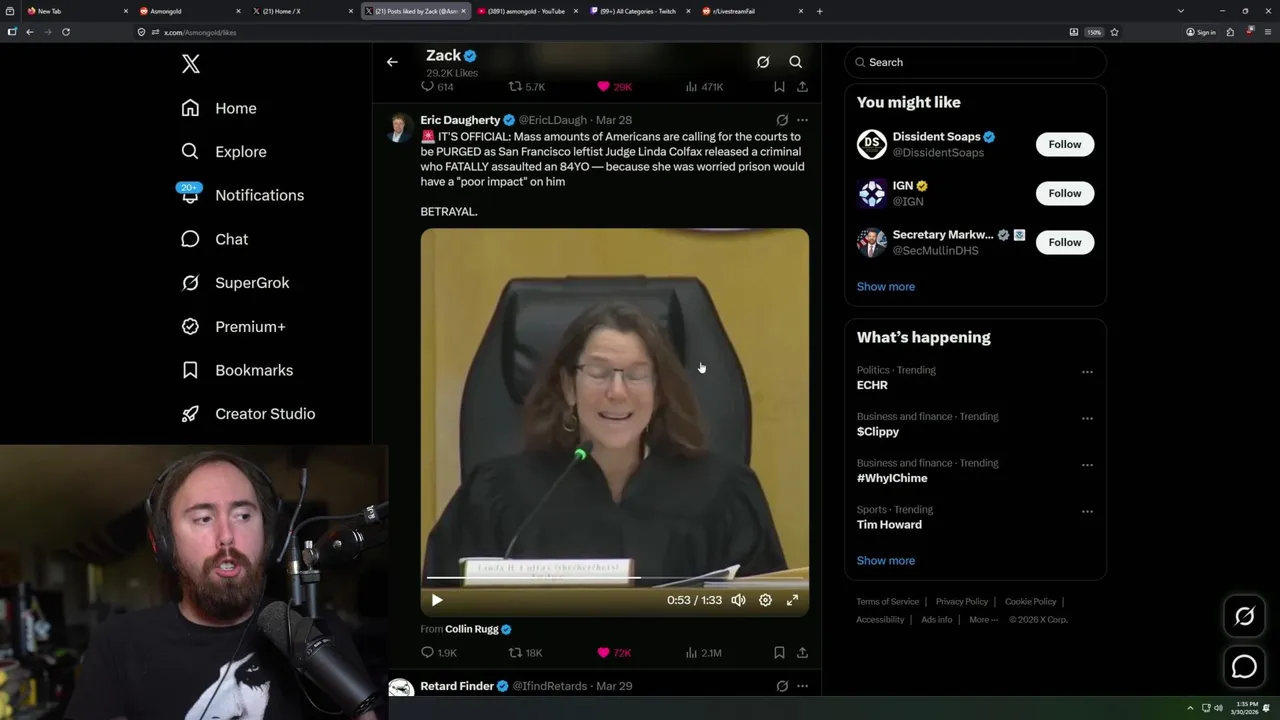This screenshot has height=720, width=1280.
Task: Go to Home in the sidebar
Action: point(219,108)
